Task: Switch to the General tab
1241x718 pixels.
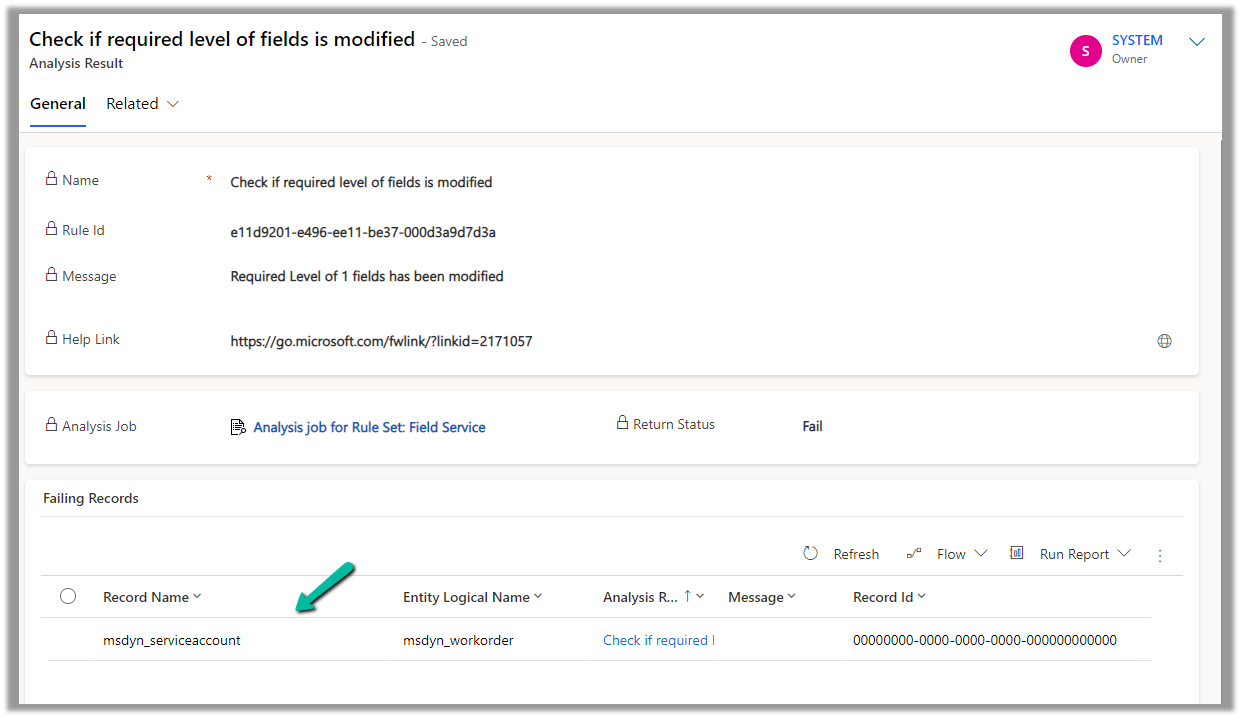Action: 58,104
